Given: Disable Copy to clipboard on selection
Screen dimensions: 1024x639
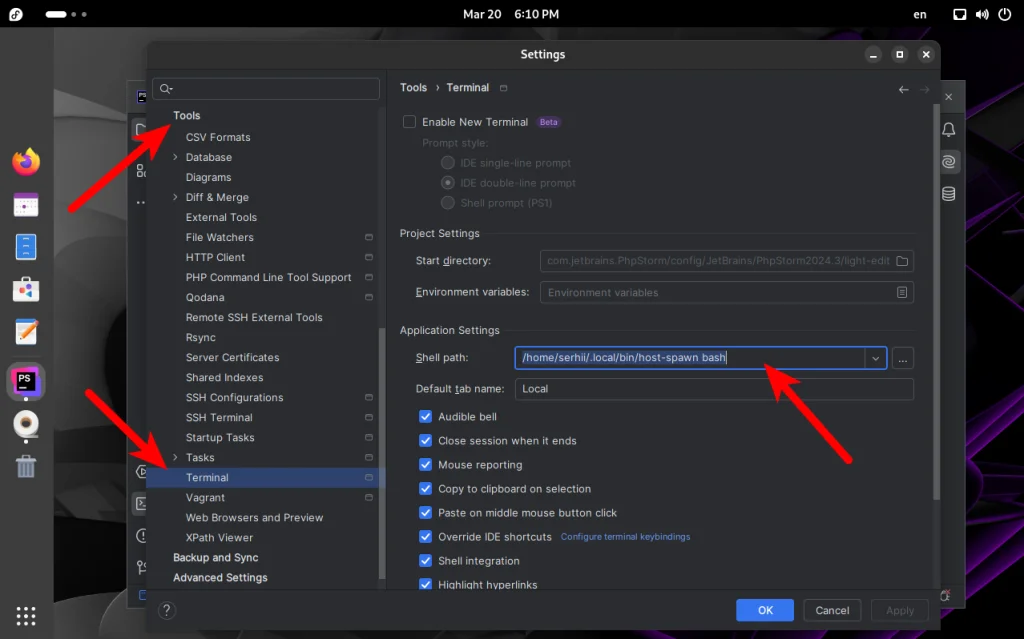Looking at the screenshot, I should click(425, 488).
